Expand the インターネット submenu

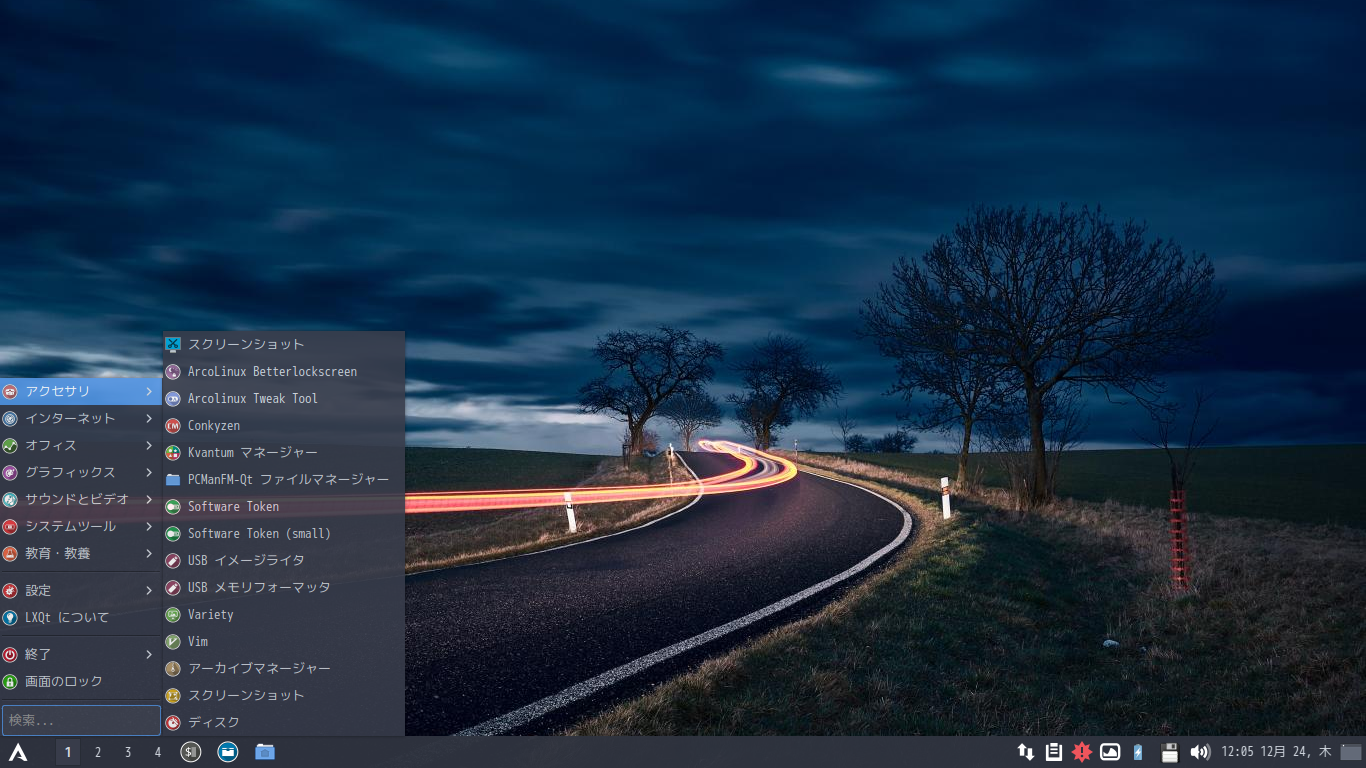[80, 418]
